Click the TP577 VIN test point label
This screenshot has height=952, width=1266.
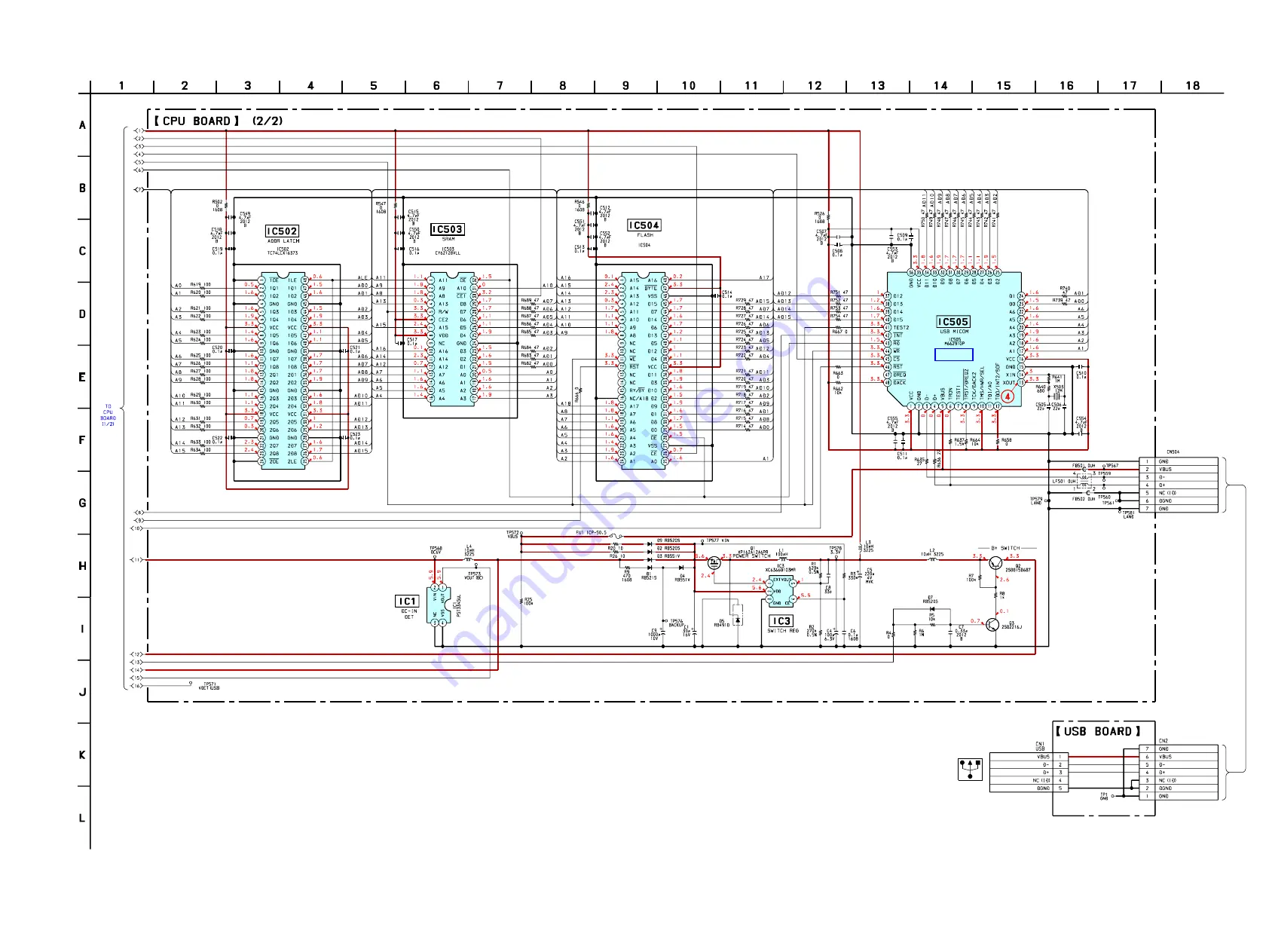(x=718, y=540)
